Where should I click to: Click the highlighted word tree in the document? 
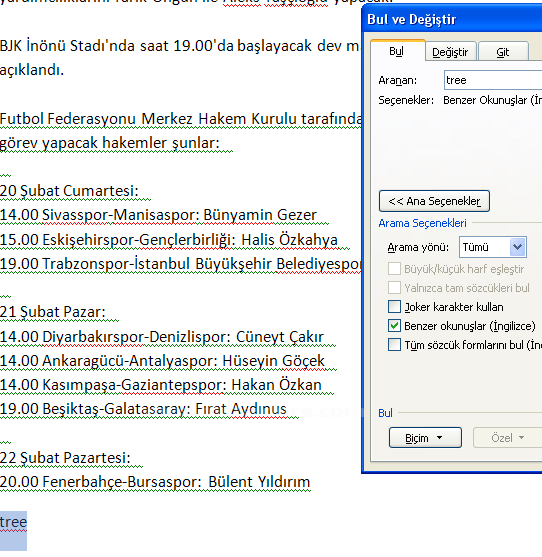click(13, 522)
